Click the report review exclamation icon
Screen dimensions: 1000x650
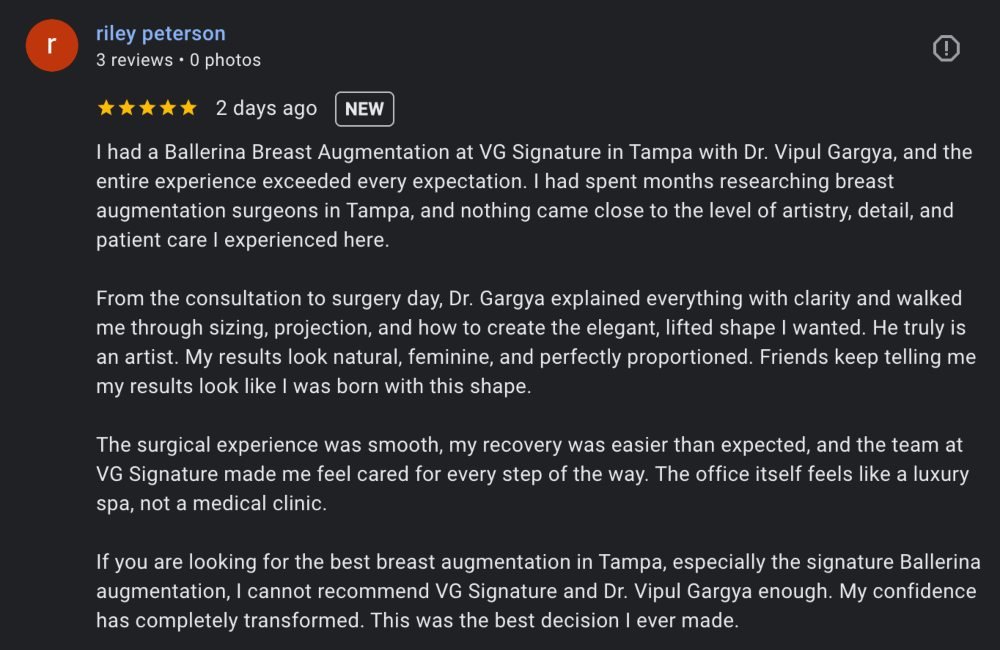[x=945, y=48]
